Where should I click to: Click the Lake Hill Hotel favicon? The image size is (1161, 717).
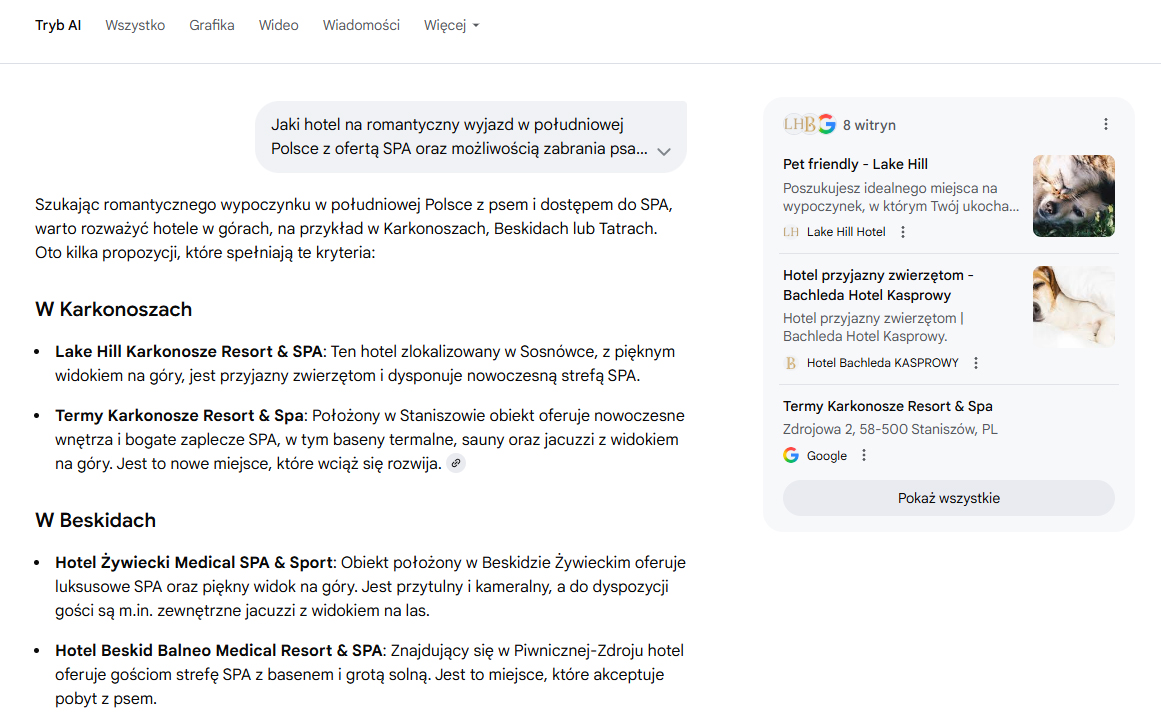point(790,231)
